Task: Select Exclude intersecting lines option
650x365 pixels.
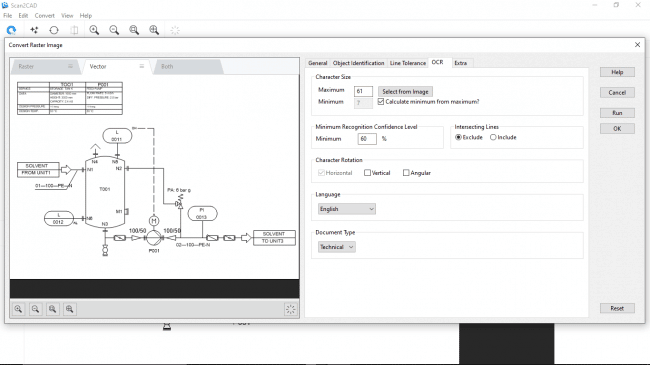Action: (x=458, y=137)
